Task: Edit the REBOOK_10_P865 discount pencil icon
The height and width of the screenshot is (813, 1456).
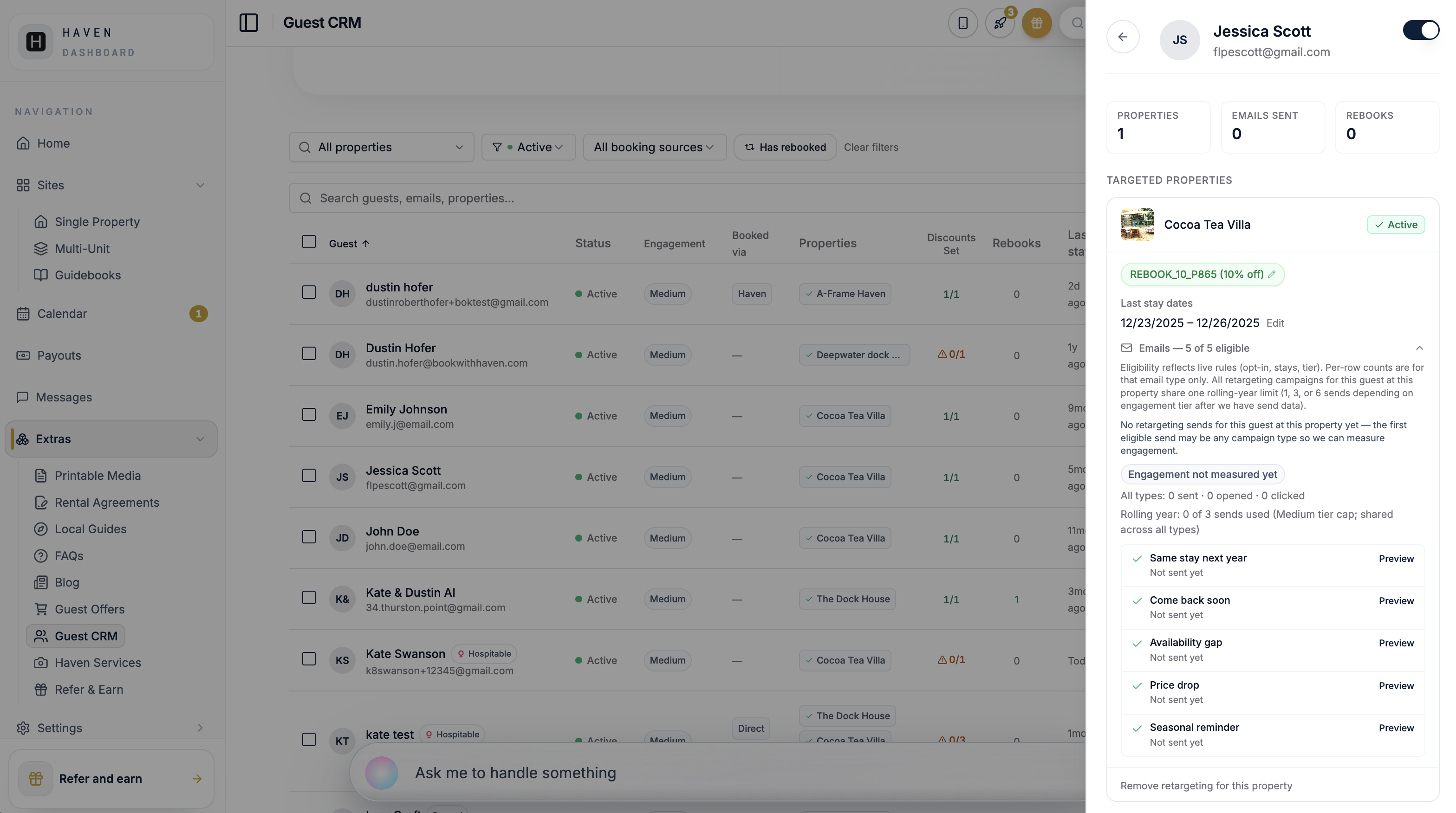Action: coord(1272,274)
